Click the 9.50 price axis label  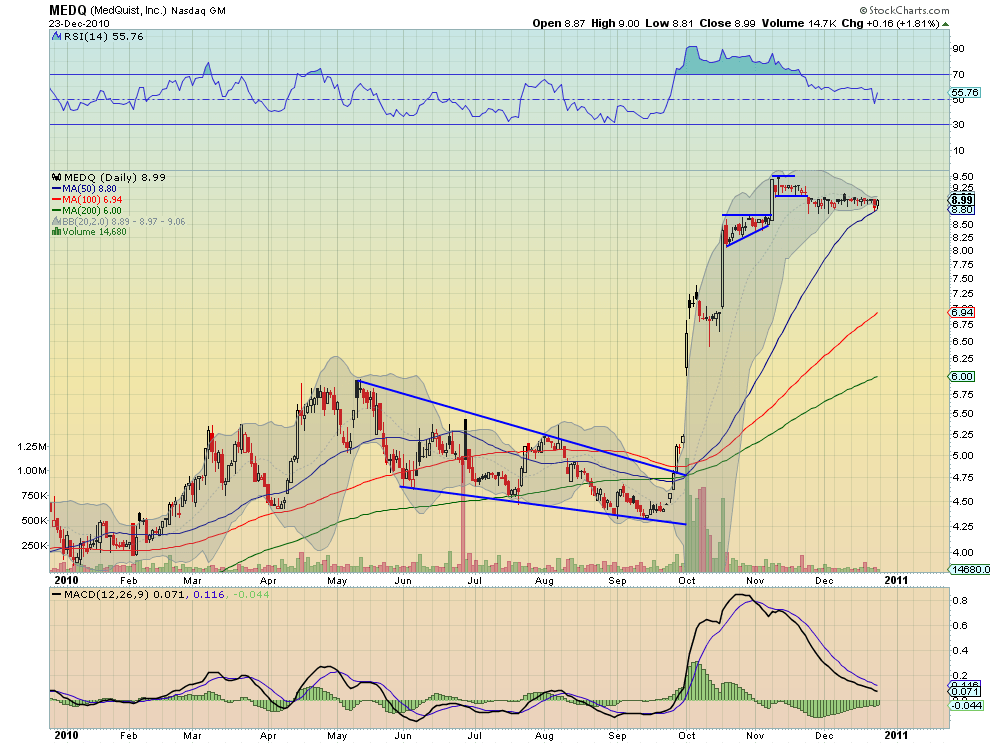tap(962, 177)
